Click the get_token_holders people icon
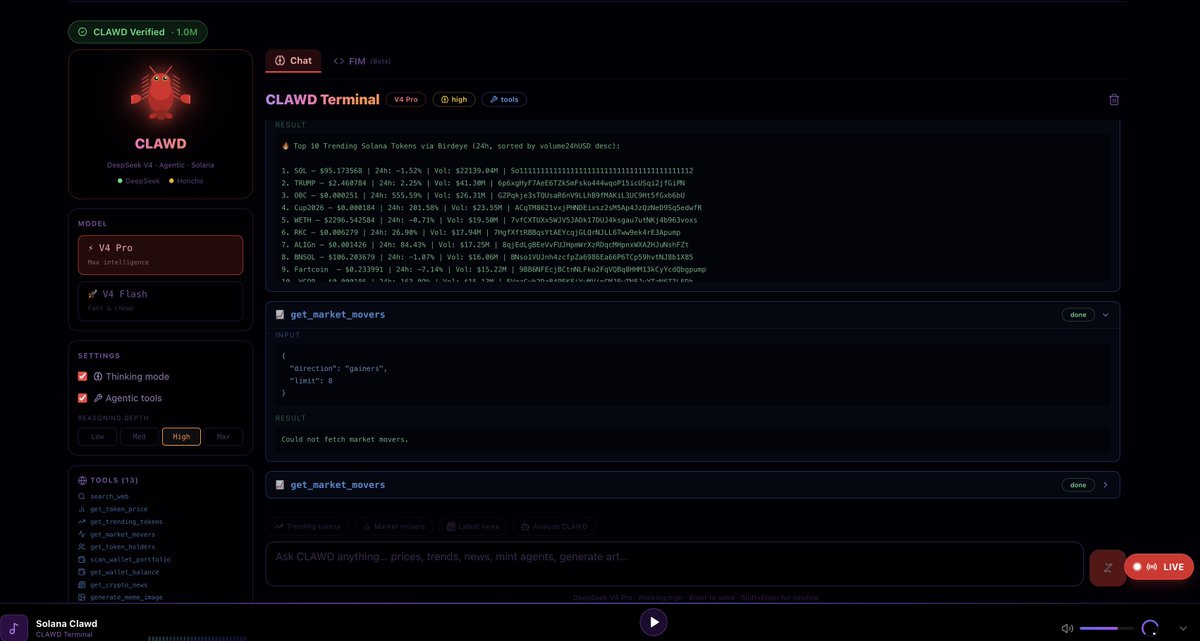 coord(82,547)
